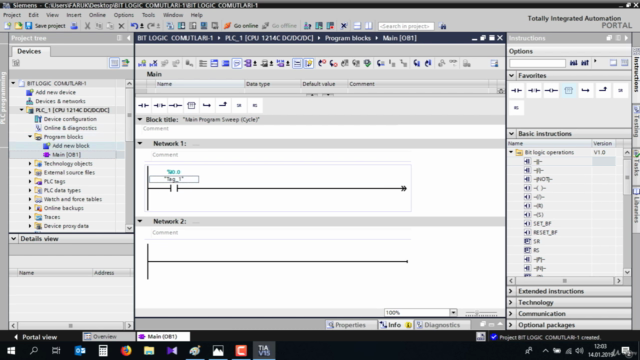Screen dimensions: 640x360
Task: Collapse the Program blocks folder
Action: point(30,137)
